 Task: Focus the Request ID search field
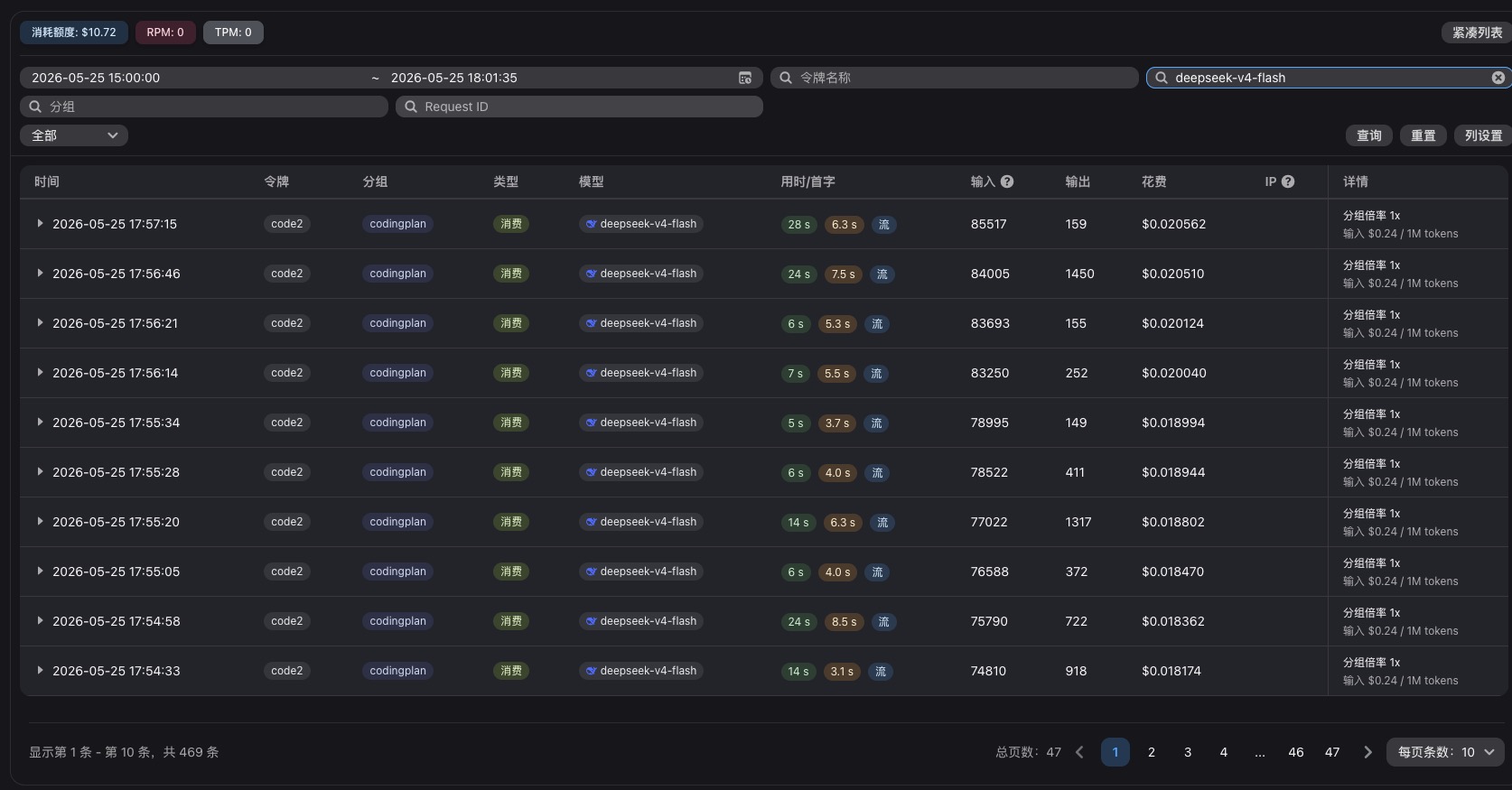[x=579, y=107]
